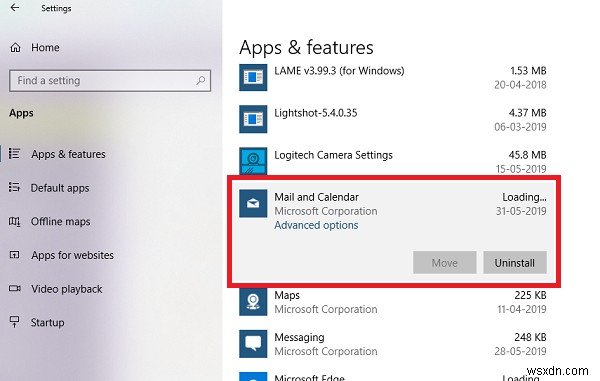
Task: Open Advanced options for Mail and Calendar
Action: (x=316, y=225)
